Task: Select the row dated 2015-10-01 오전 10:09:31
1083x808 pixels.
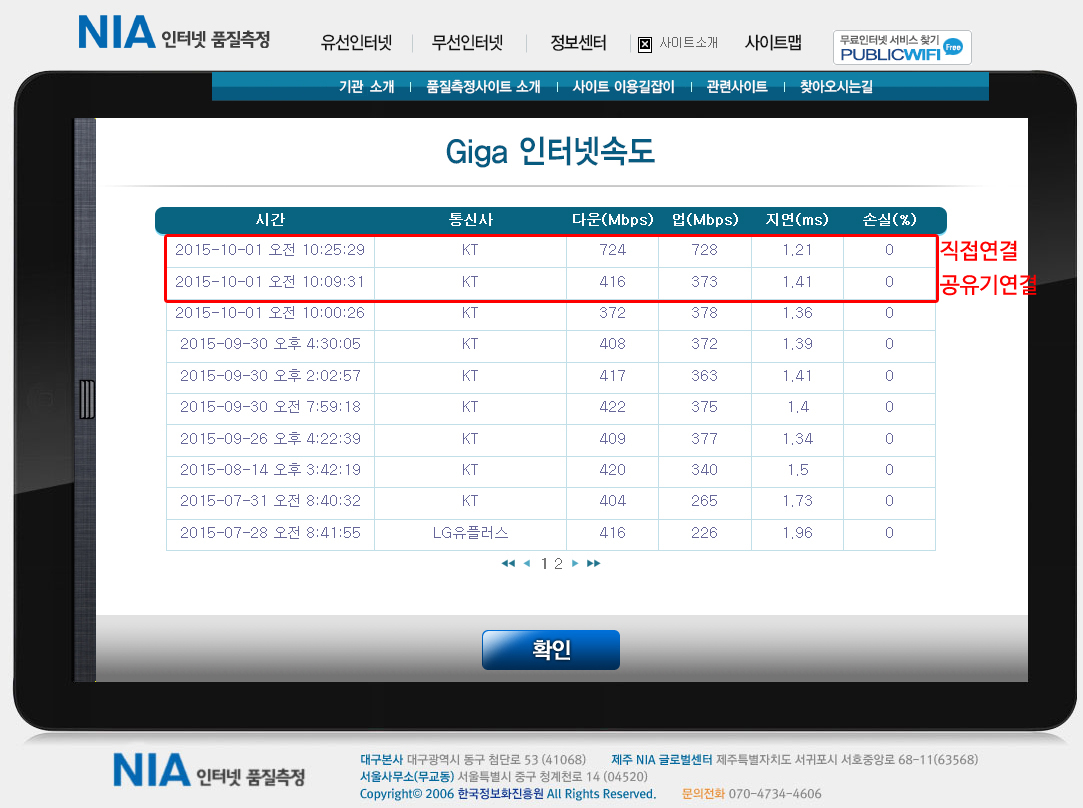Action: 550,282
